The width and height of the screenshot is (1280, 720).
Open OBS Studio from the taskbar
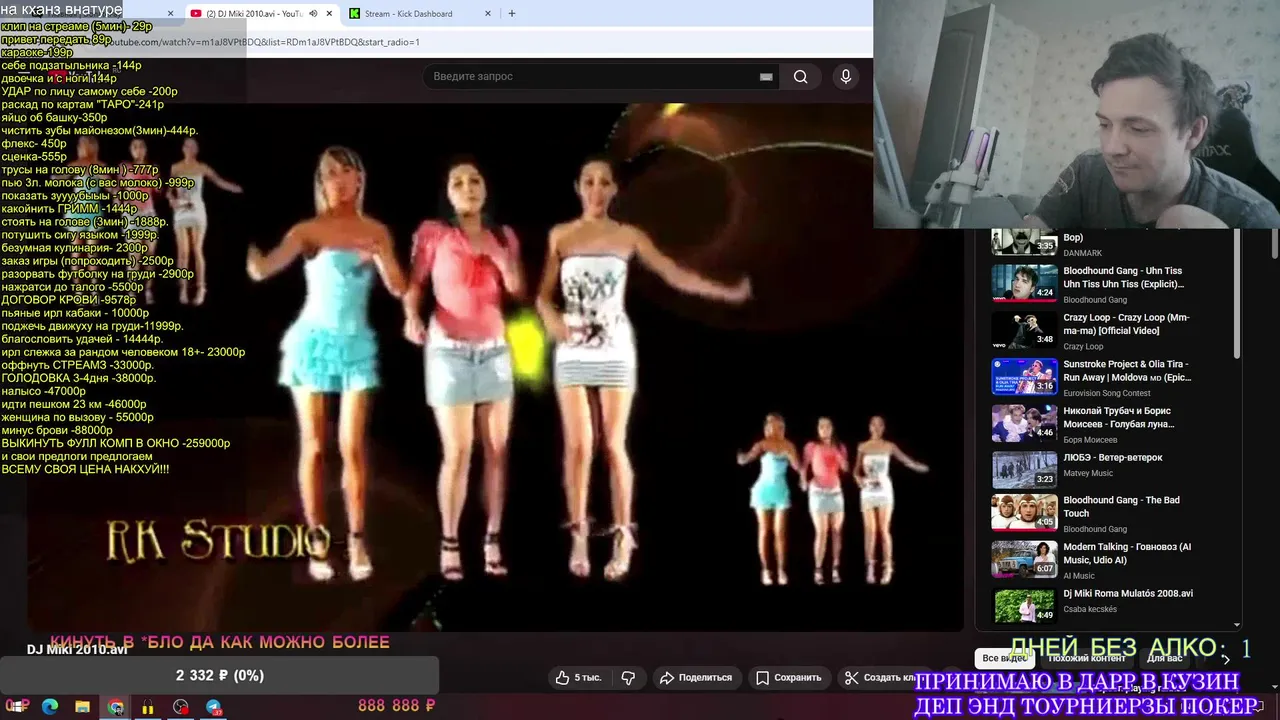click(181, 707)
